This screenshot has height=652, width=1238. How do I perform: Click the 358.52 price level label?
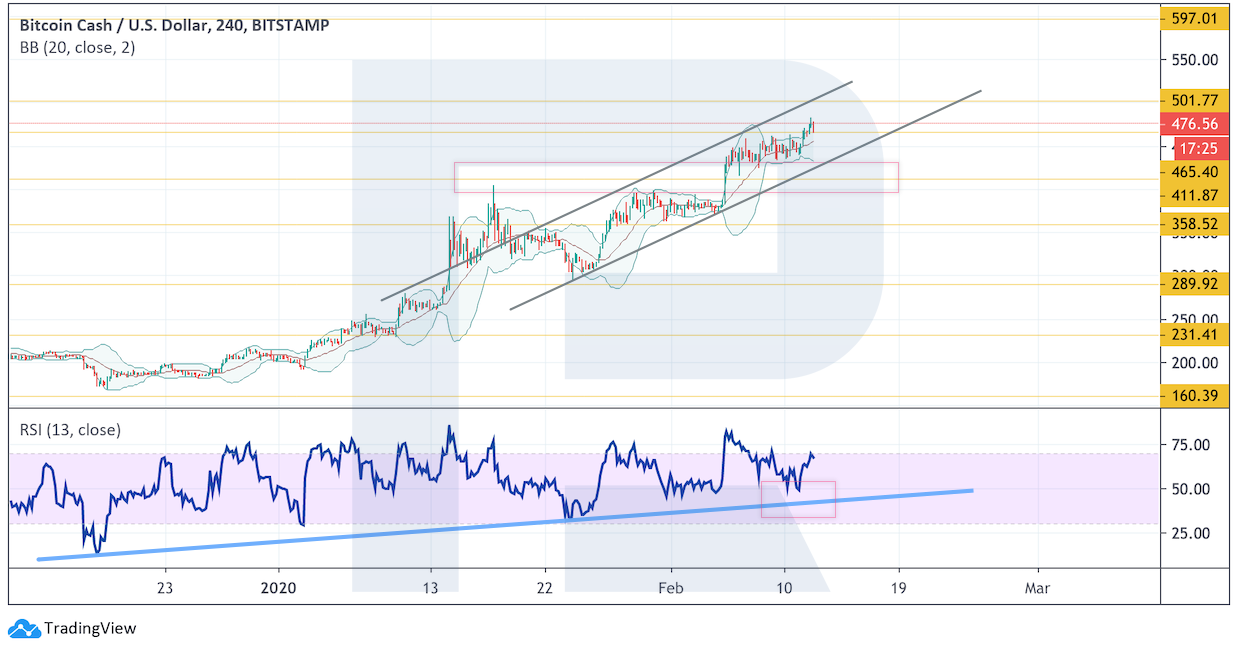tap(1194, 225)
